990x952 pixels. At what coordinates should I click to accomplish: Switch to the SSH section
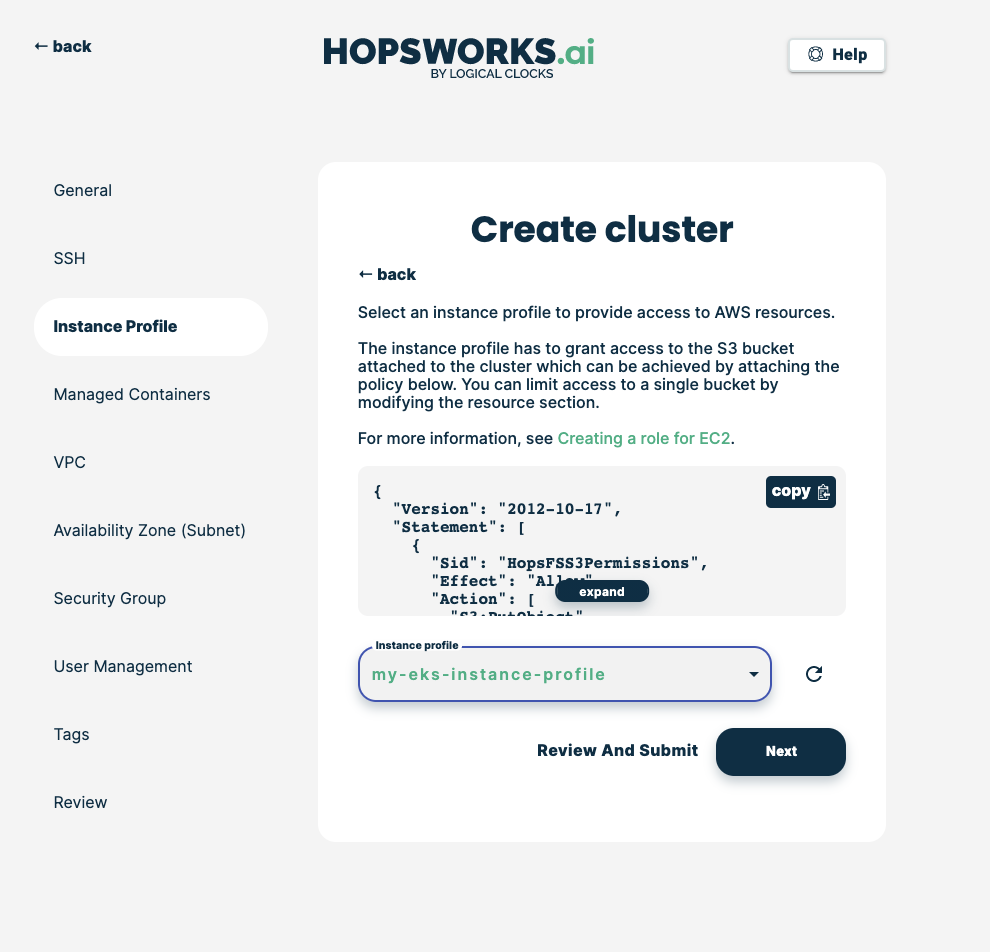point(70,258)
